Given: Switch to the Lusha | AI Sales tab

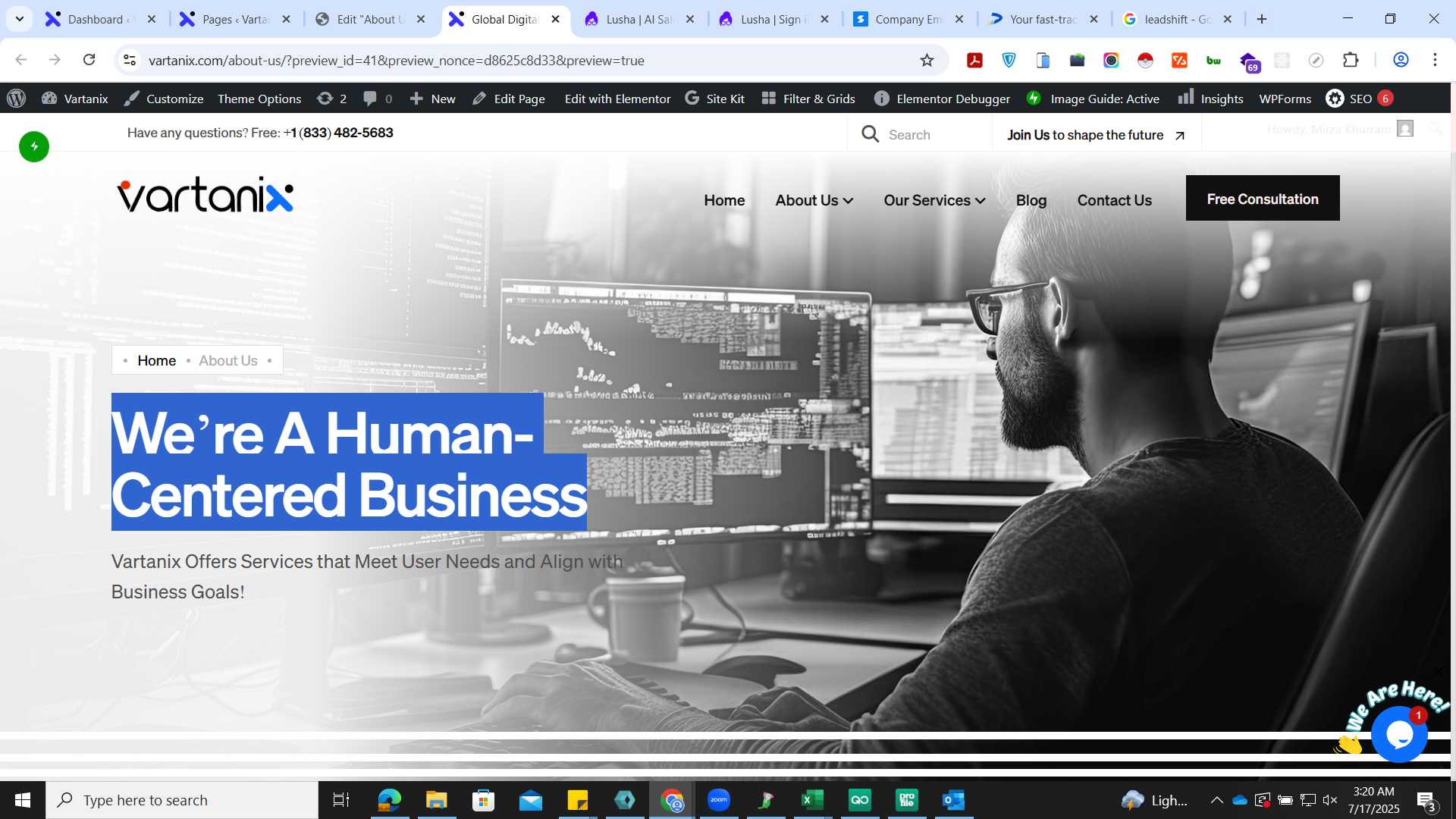Looking at the screenshot, I should (639, 19).
